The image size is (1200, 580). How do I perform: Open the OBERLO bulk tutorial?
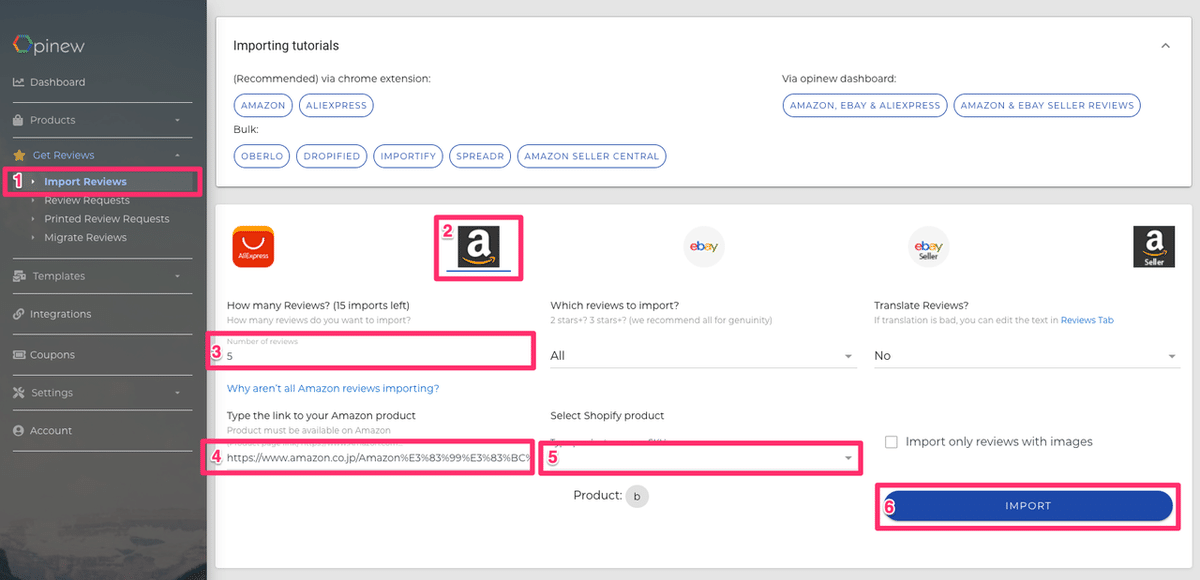pyautogui.click(x=262, y=156)
